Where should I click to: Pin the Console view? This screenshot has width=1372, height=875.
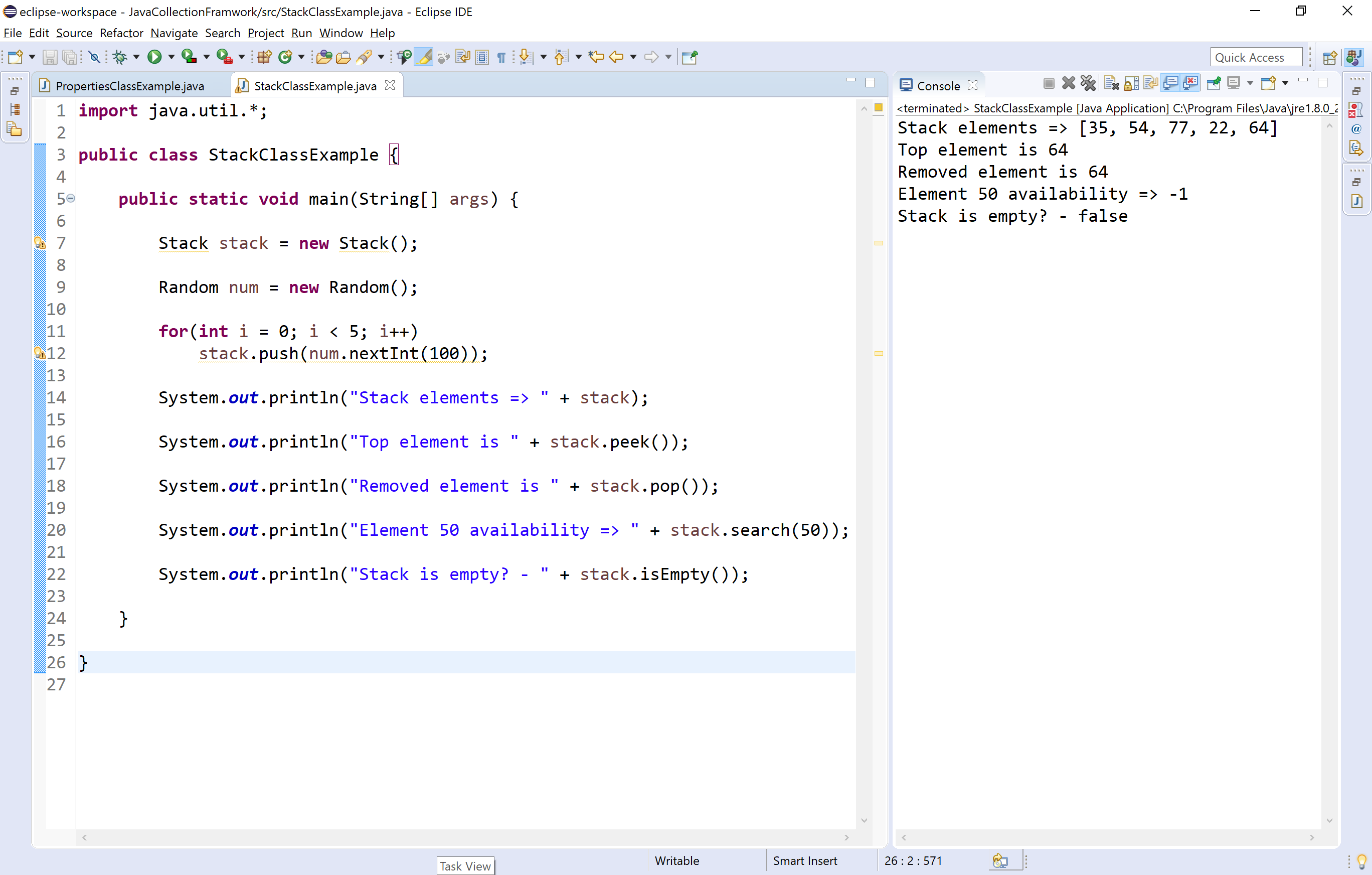coord(1214,84)
